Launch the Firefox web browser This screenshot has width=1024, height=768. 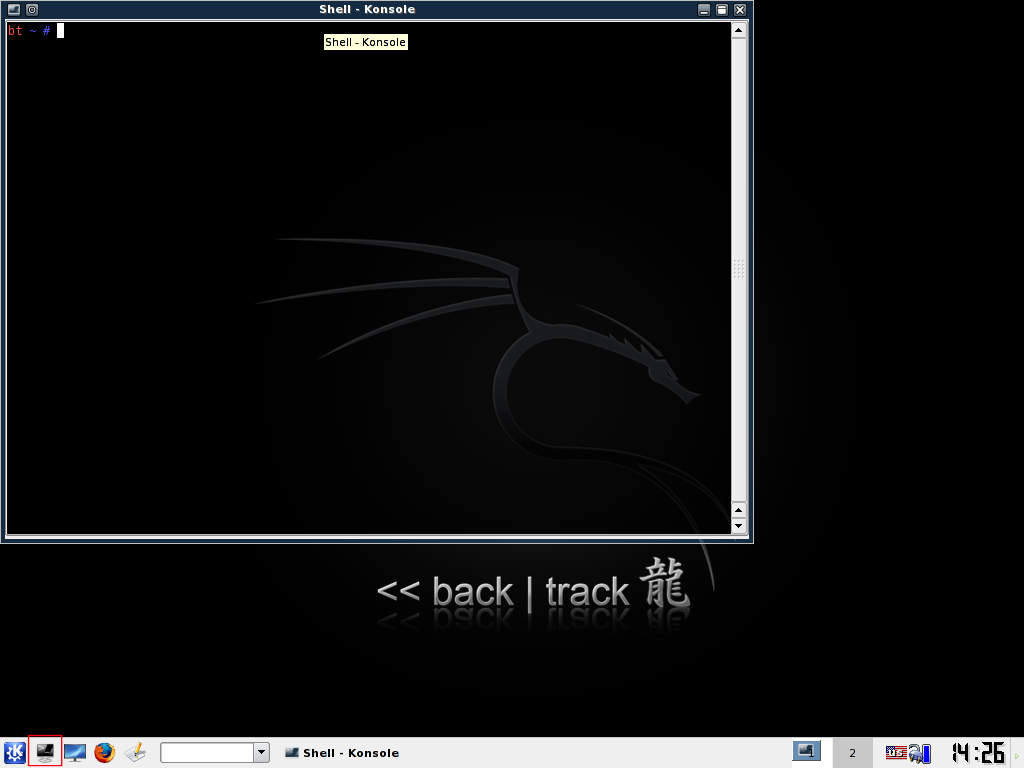coord(104,752)
